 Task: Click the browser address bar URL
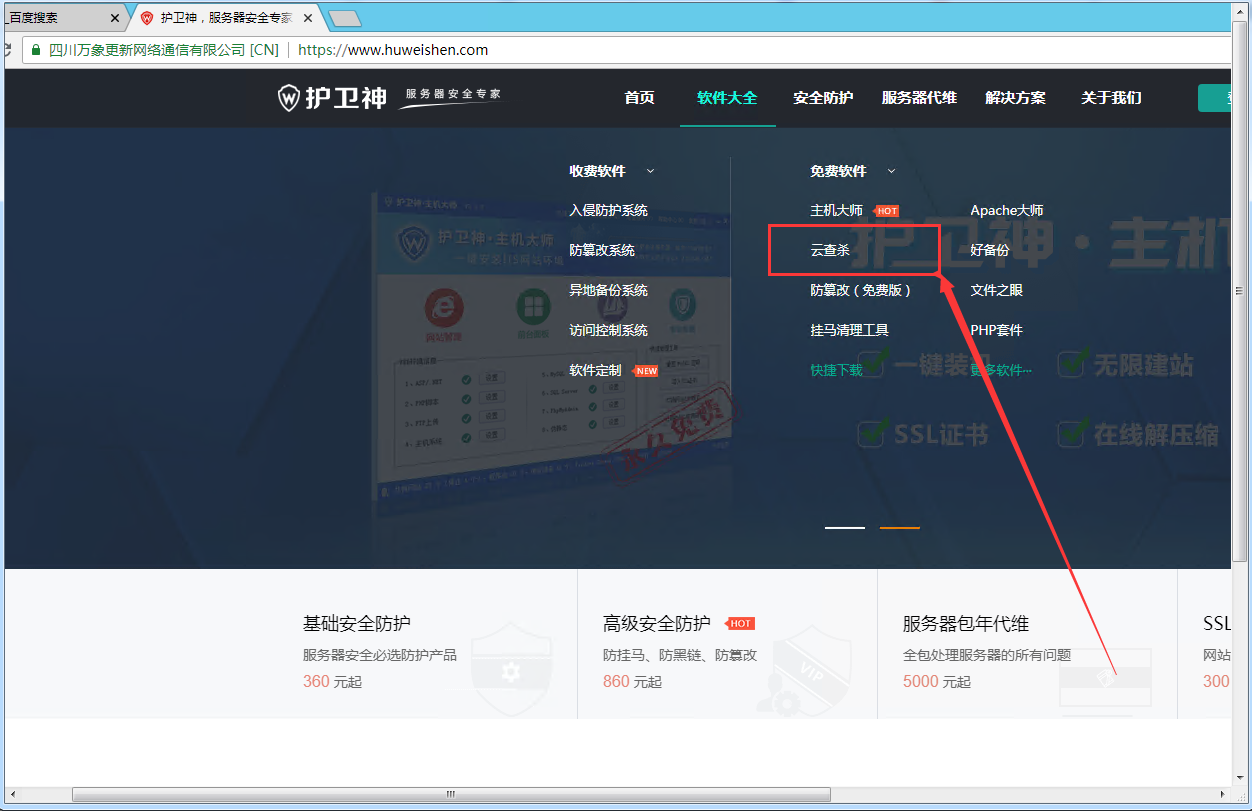393,50
